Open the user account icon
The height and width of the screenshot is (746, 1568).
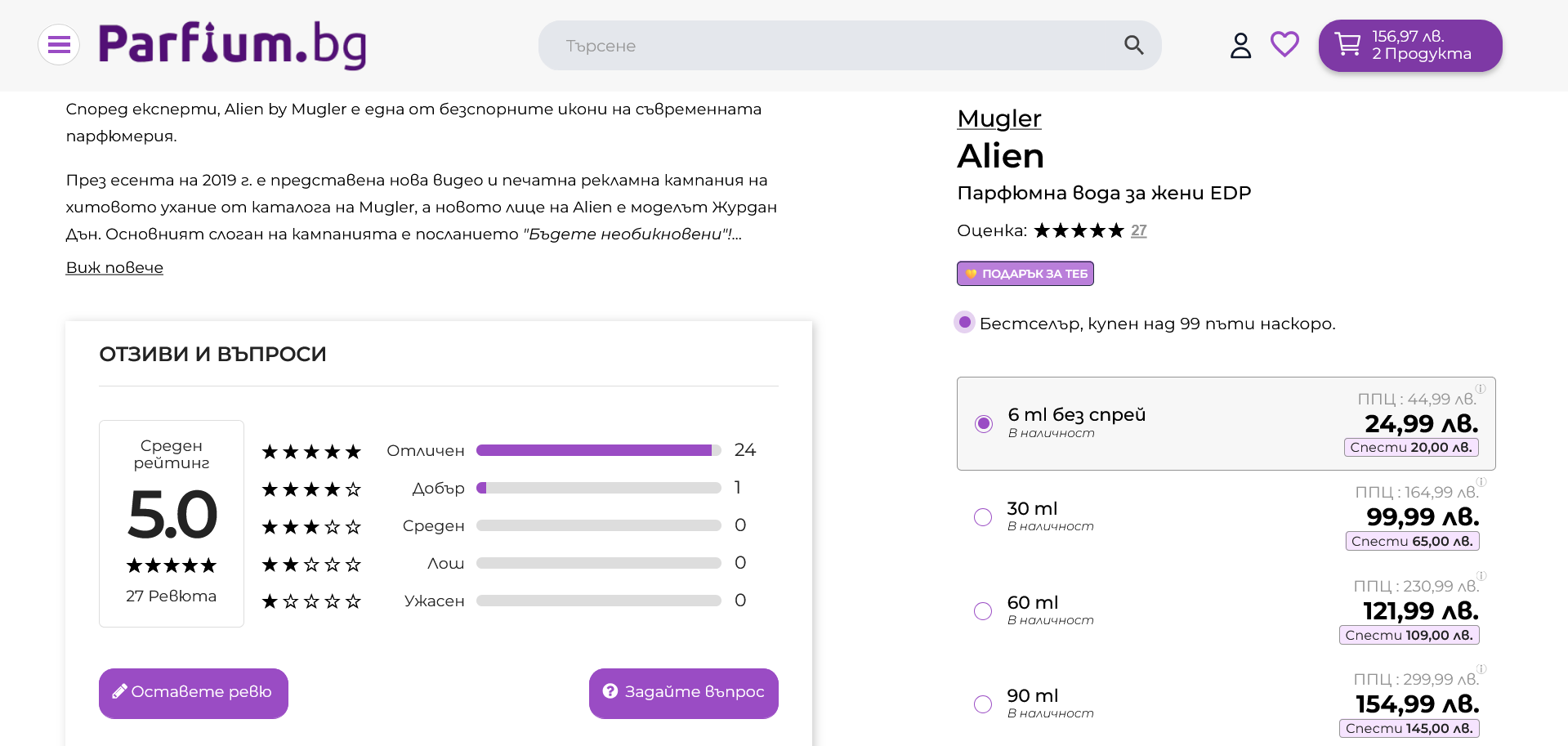[x=1240, y=45]
